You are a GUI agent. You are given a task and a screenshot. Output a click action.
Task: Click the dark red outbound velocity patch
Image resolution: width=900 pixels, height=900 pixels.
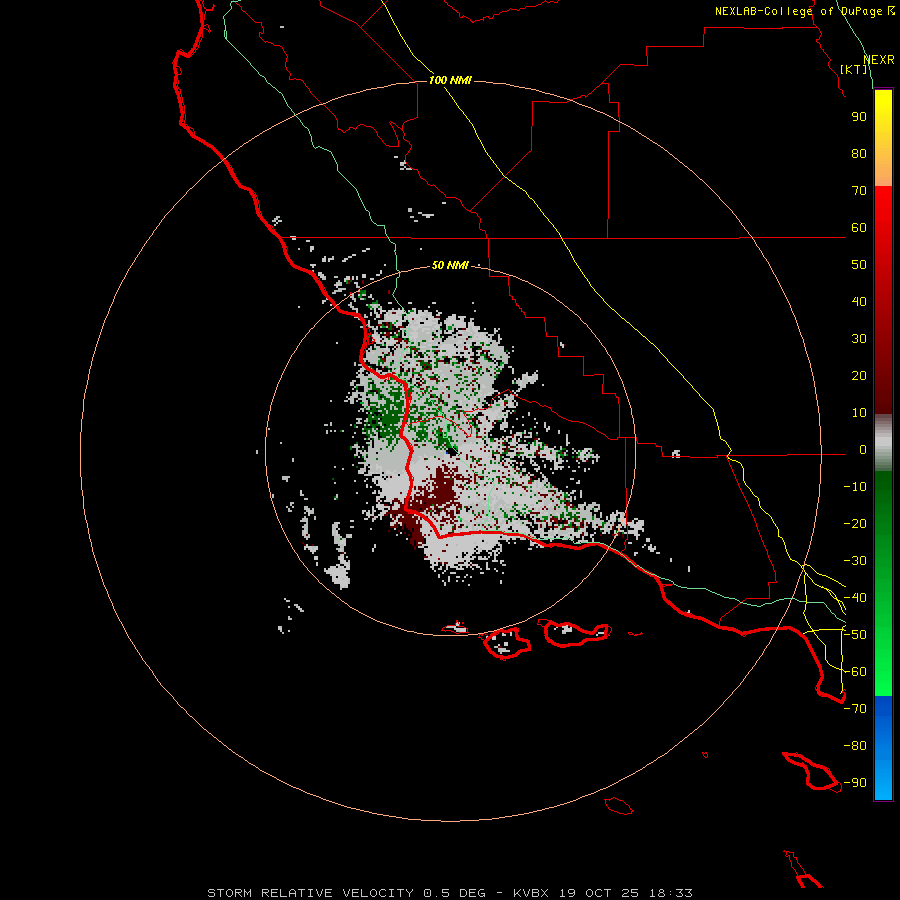tap(442, 488)
